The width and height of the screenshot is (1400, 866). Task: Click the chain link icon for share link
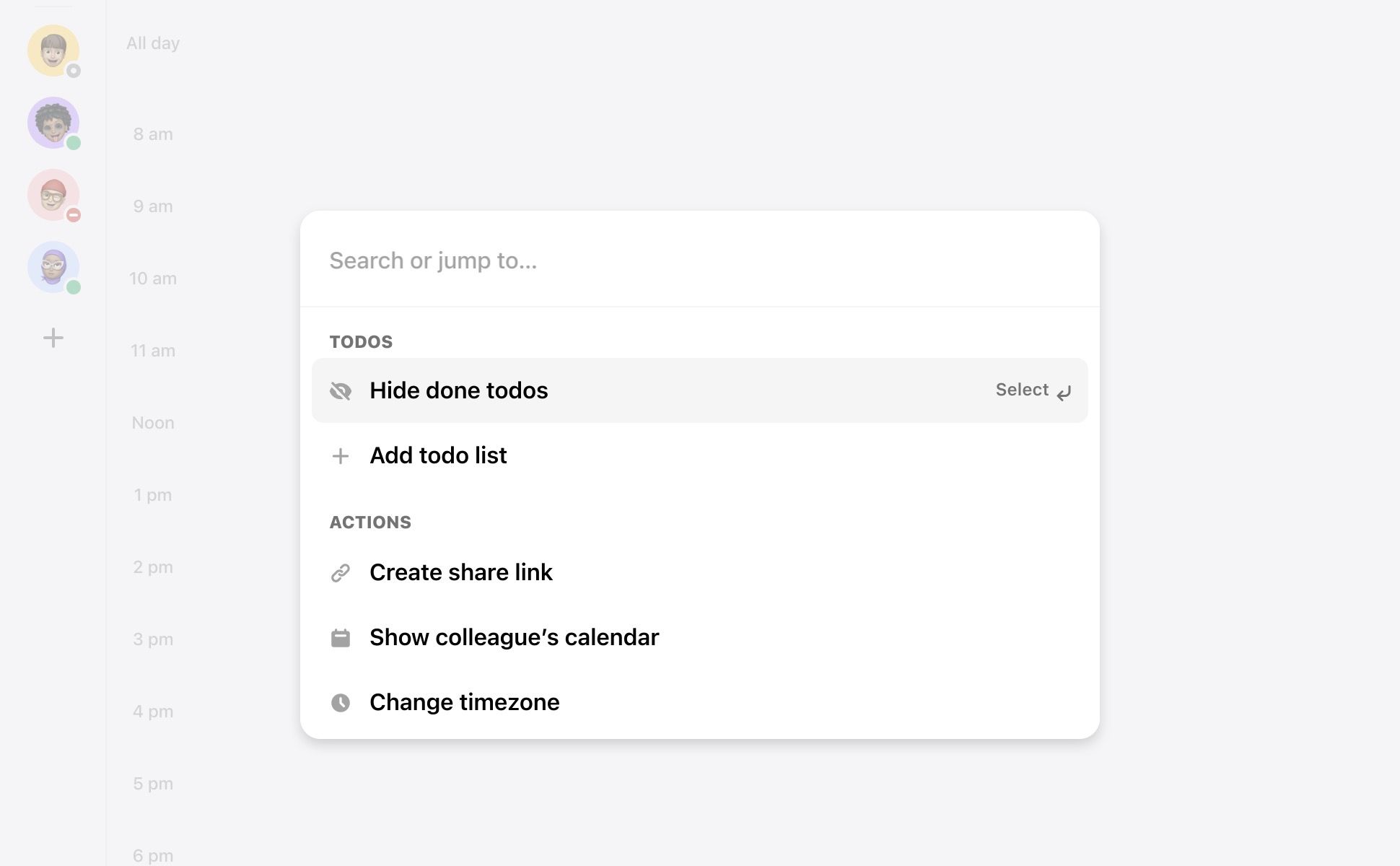(341, 573)
